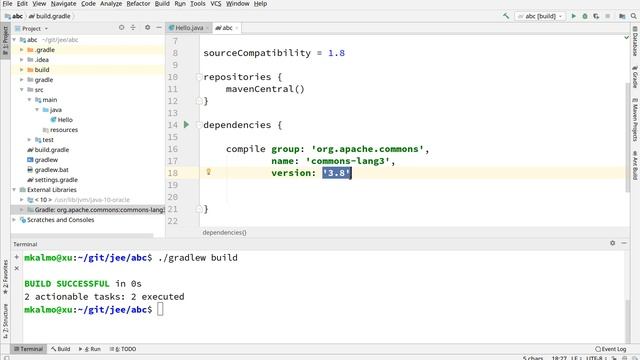Select settings.gradle in project tree
The image size is (640, 360).
coord(52,180)
